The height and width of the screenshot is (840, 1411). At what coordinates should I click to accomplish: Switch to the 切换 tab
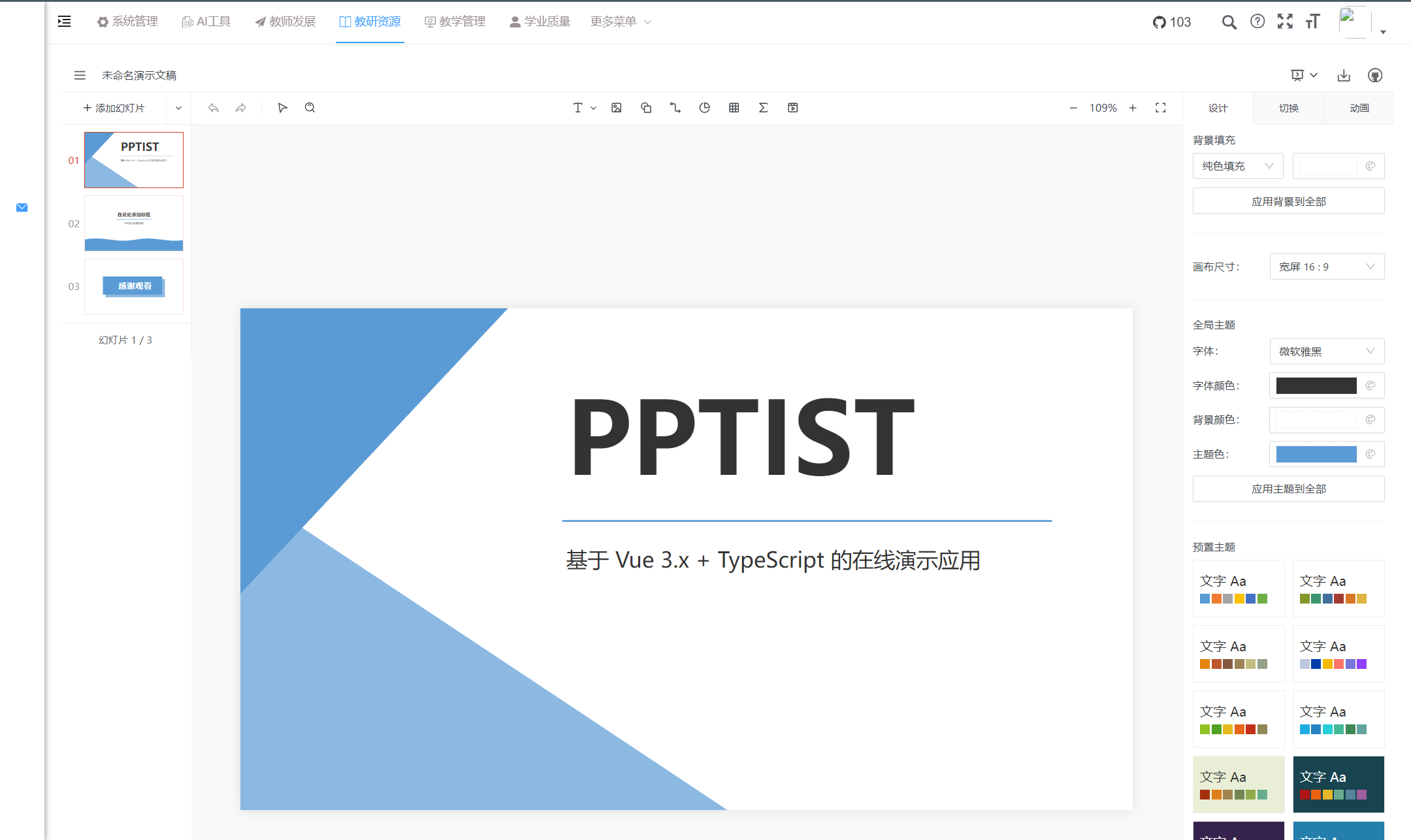[1288, 108]
